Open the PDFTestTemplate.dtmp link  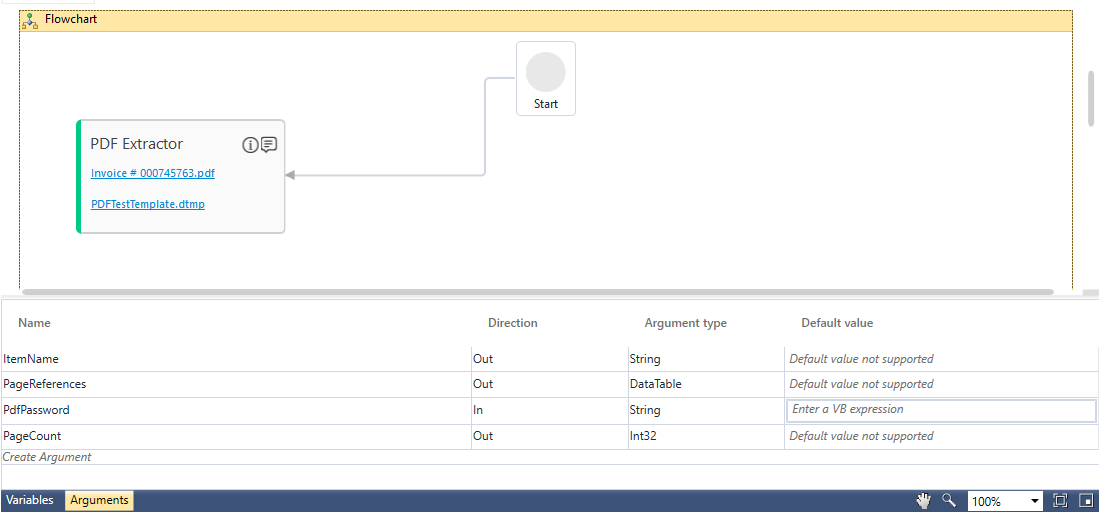pos(148,204)
